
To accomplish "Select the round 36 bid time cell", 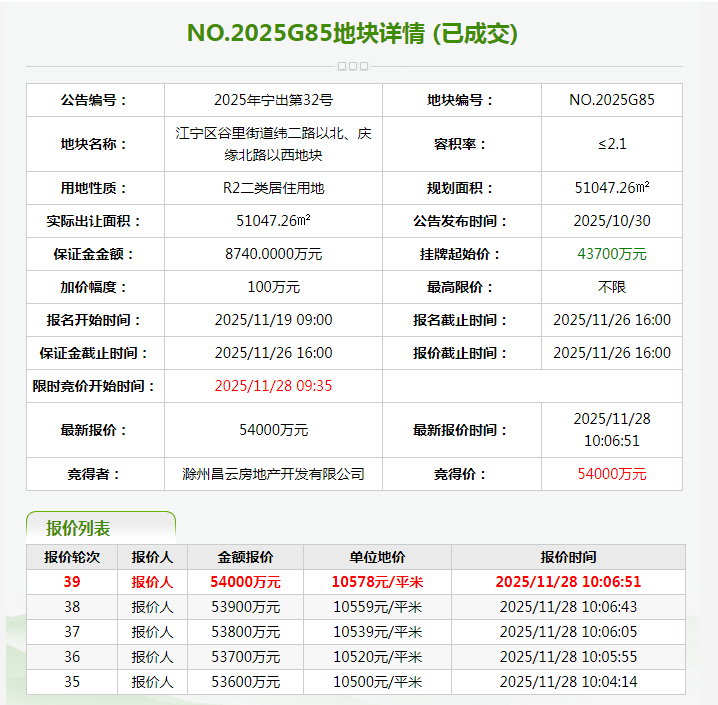I will [568, 657].
